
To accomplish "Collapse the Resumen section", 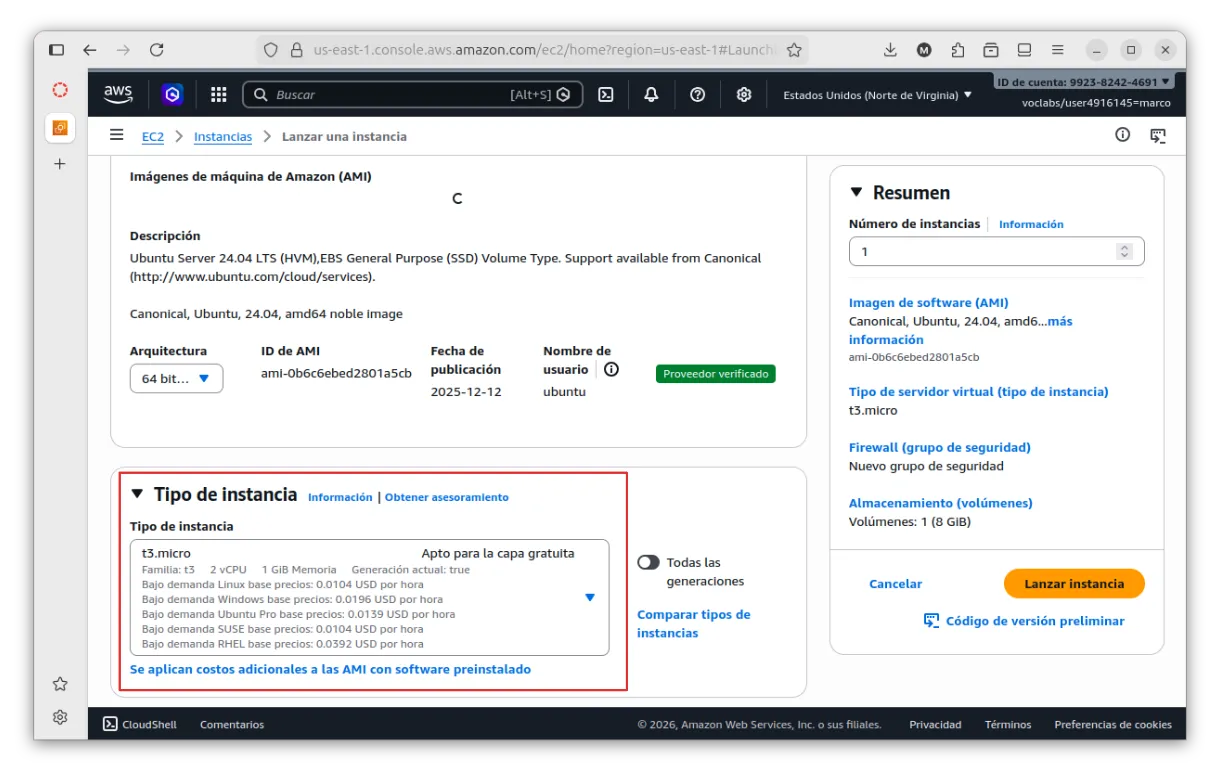I will (x=856, y=193).
